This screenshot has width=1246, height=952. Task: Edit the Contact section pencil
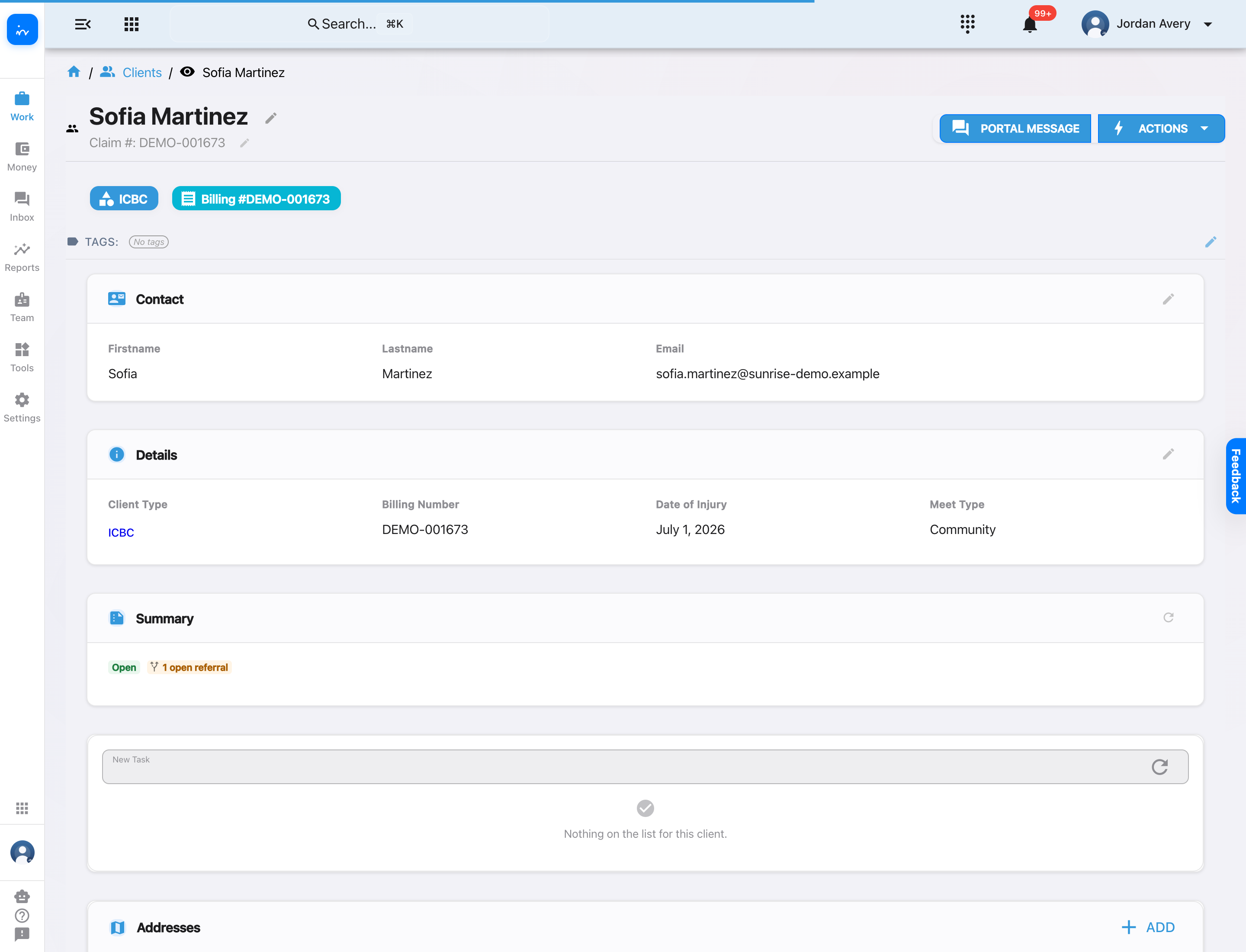[1168, 299]
